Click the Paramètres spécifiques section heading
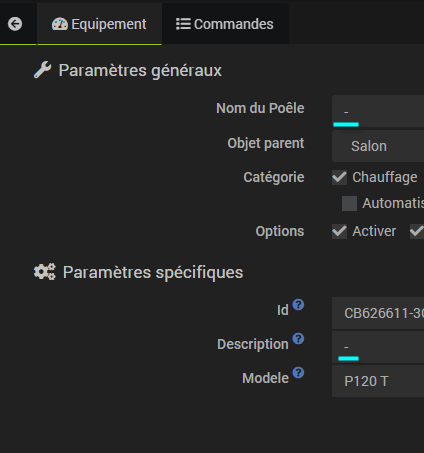424x453 pixels. (x=153, y=272)
